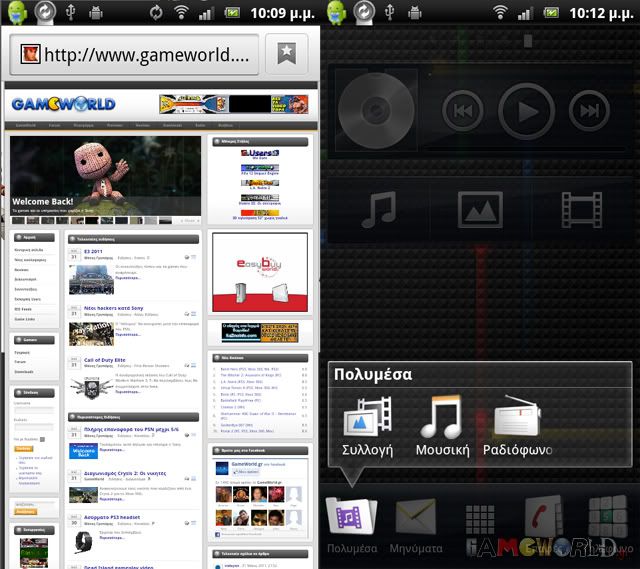Tap the album disc artwork

tap(375, 109)
